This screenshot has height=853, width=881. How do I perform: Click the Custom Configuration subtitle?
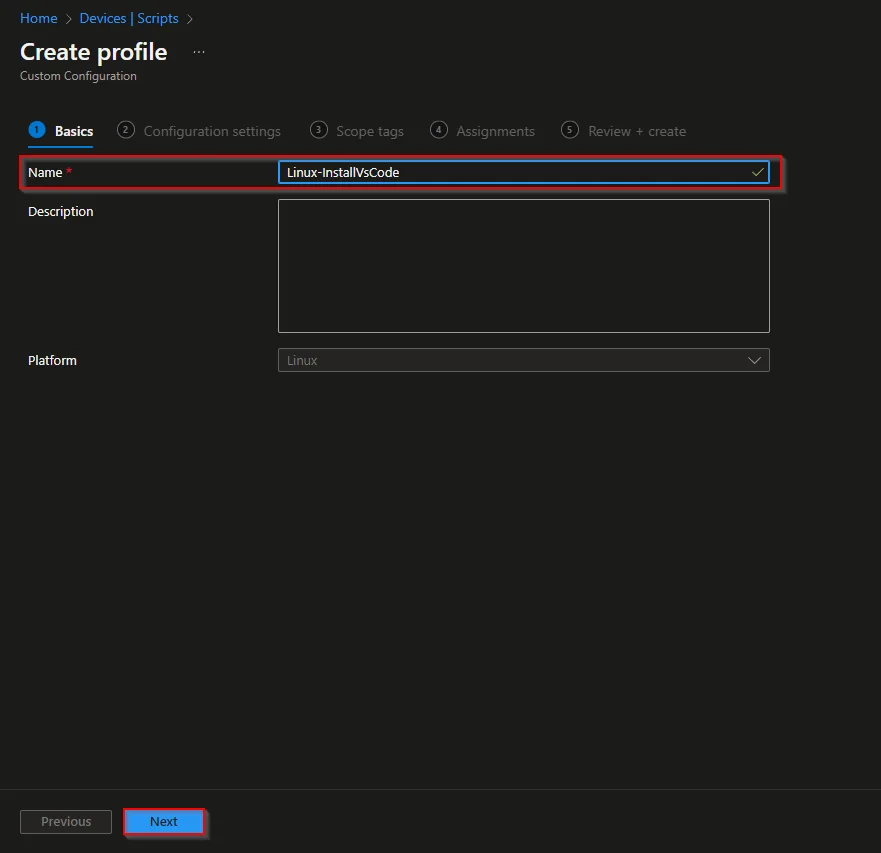[x=78, y=76]
